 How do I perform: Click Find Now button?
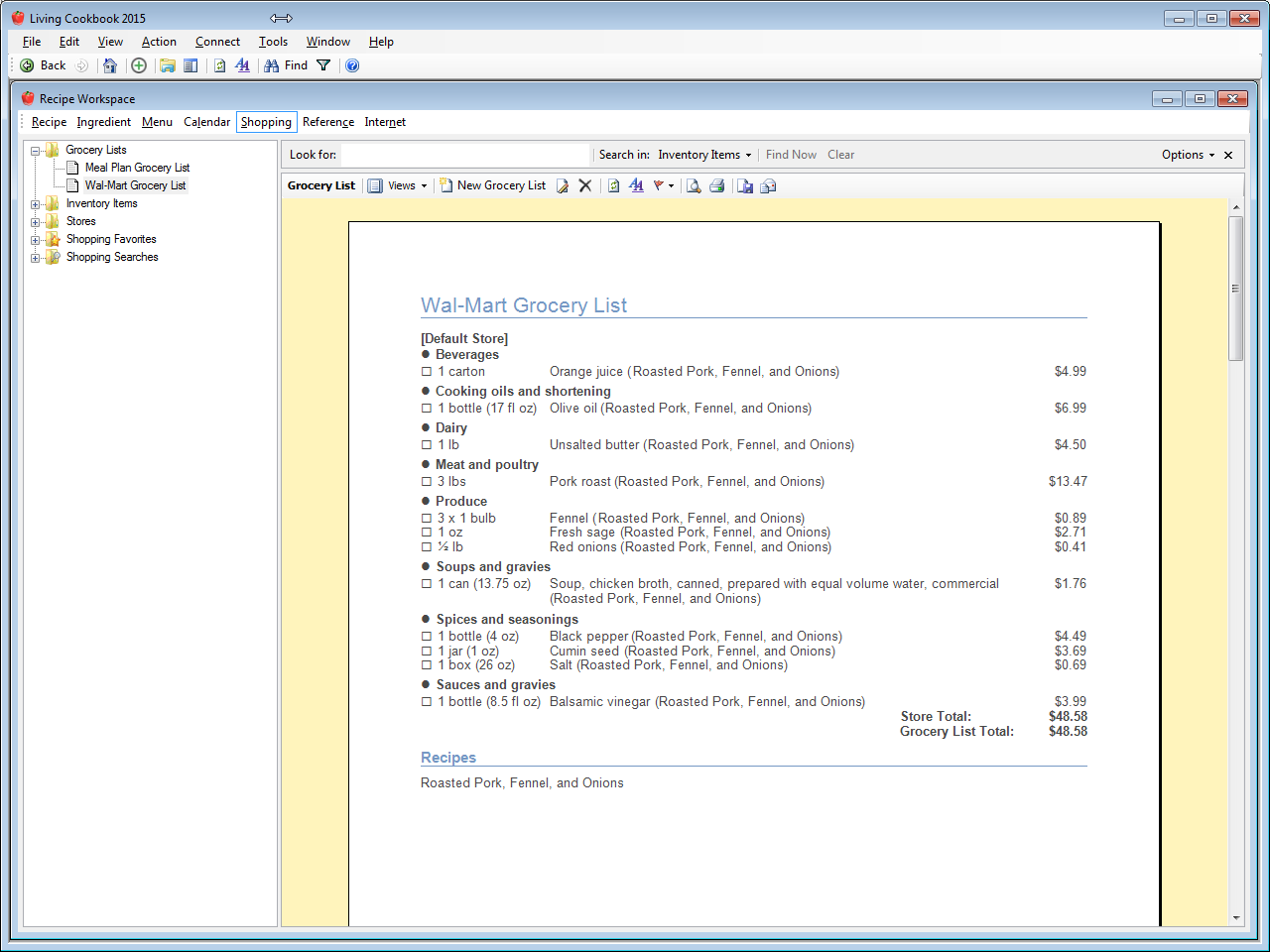(x=791, y=155)
